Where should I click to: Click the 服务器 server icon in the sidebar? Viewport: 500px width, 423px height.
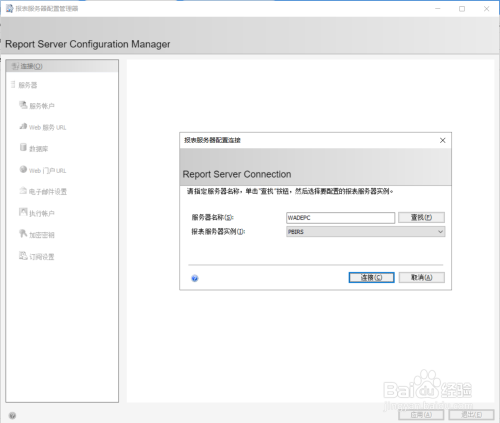[13, 84]
